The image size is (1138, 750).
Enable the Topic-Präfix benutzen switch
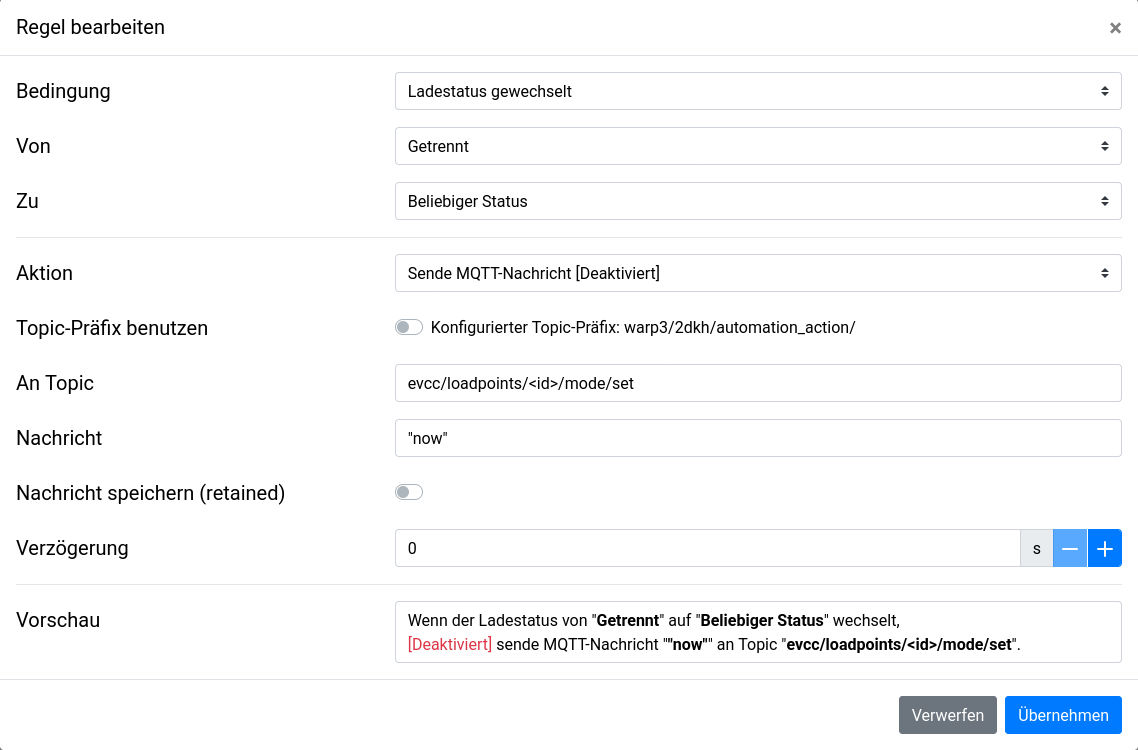click(409, 327)
